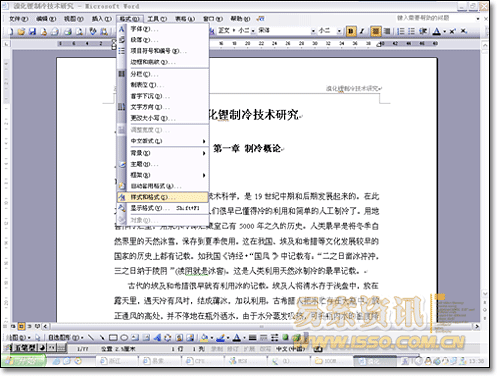The image size is (500, 378).
Task: Click the Insert WordArt icon
Action: tap(157, 338)
